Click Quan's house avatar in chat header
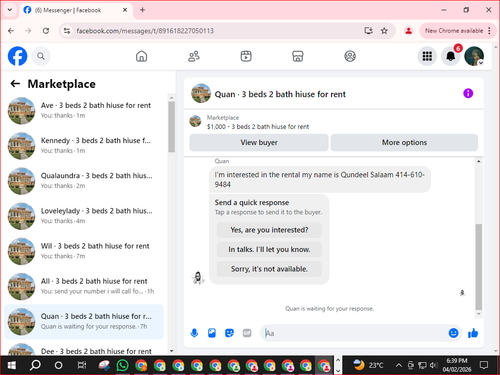The width and height of the screenshot is (500, 375). [201, 93]
